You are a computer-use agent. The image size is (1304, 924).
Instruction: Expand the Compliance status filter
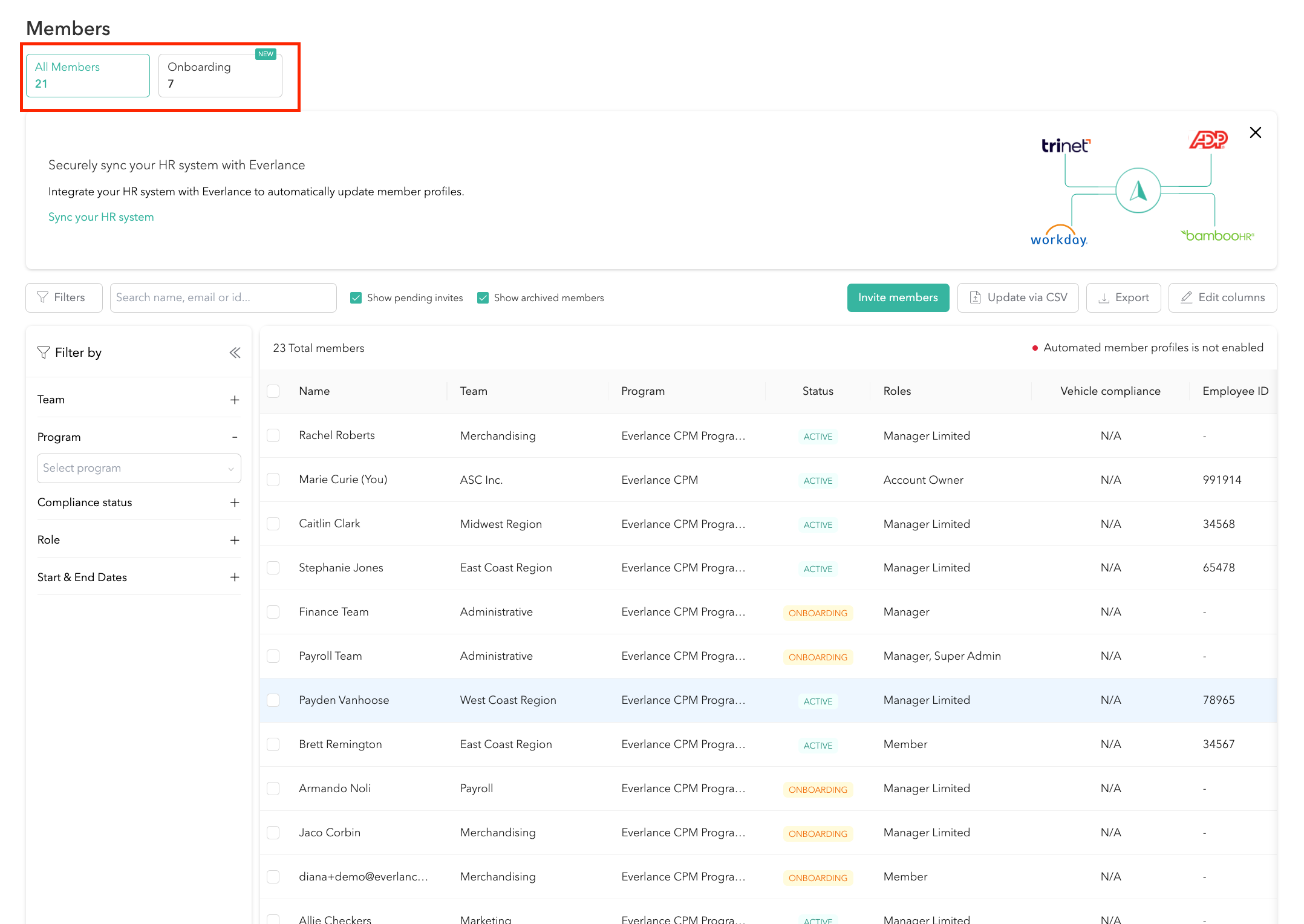tap(235, 503)
